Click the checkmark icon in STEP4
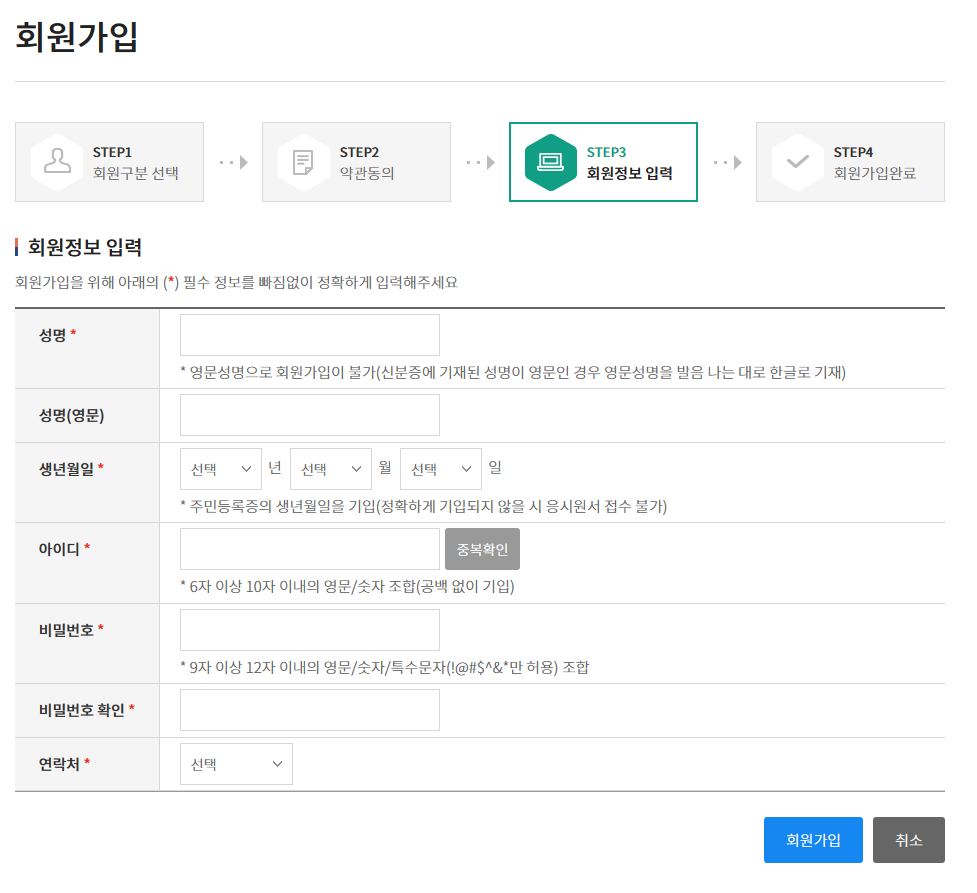 coord(798,162)
